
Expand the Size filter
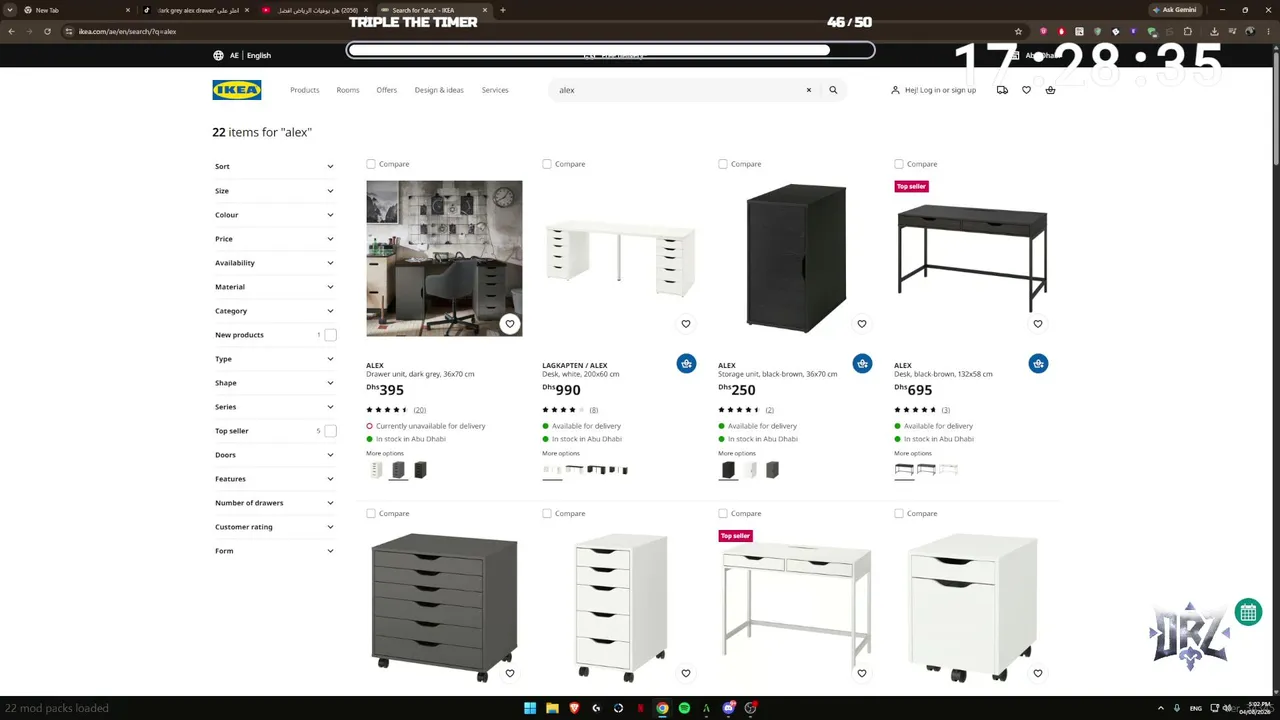point(275,191)
